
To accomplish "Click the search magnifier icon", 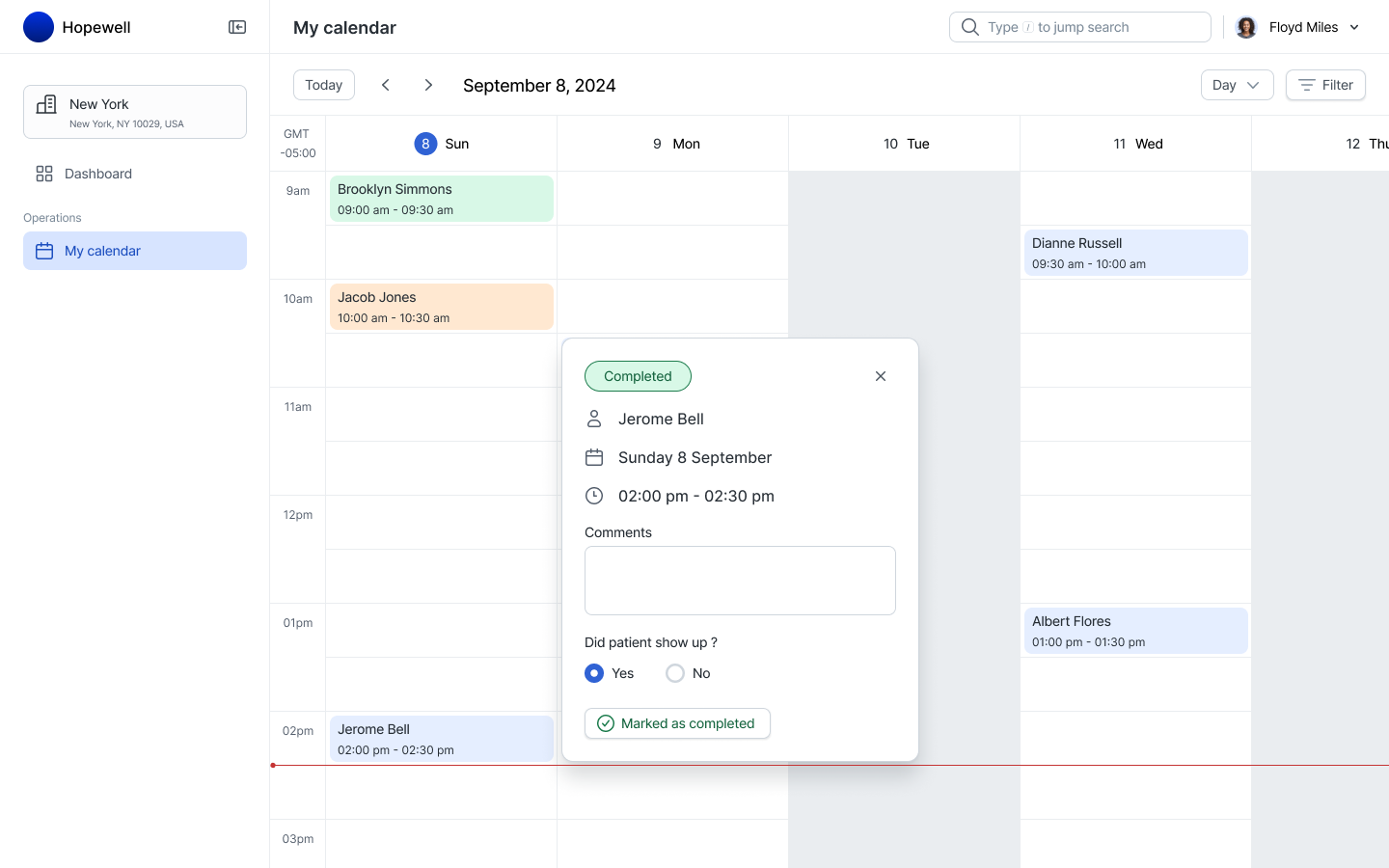I will click(x=970, y=27).
